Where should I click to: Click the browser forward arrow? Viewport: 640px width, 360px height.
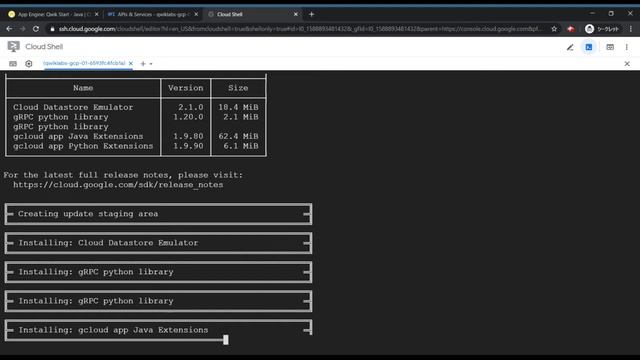coord(22,29)
